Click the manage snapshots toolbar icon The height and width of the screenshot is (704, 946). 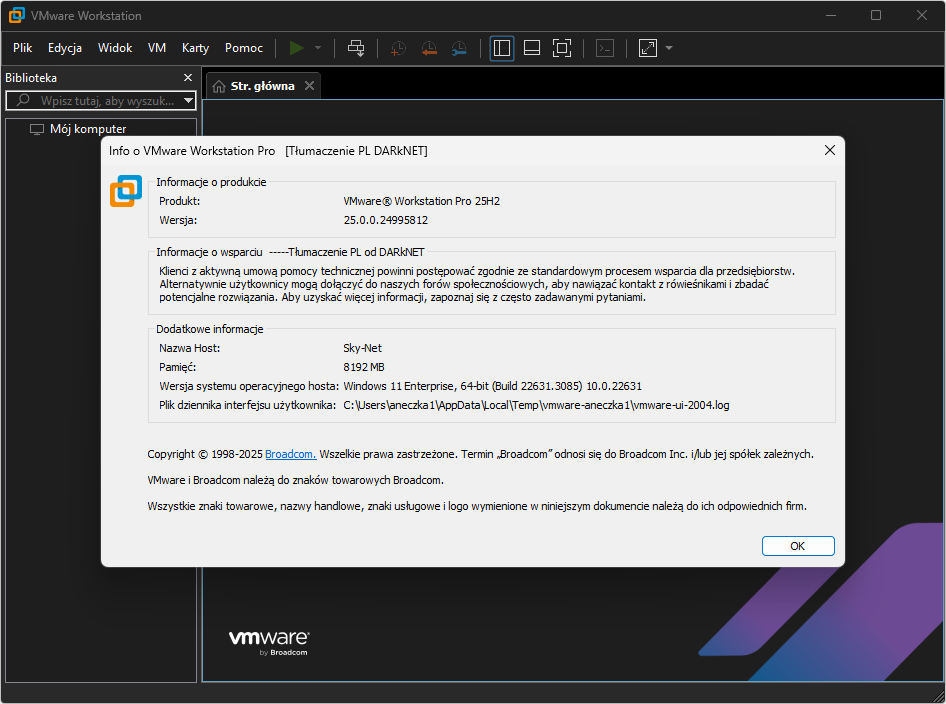pyautogui.click(x=459, y=48)
